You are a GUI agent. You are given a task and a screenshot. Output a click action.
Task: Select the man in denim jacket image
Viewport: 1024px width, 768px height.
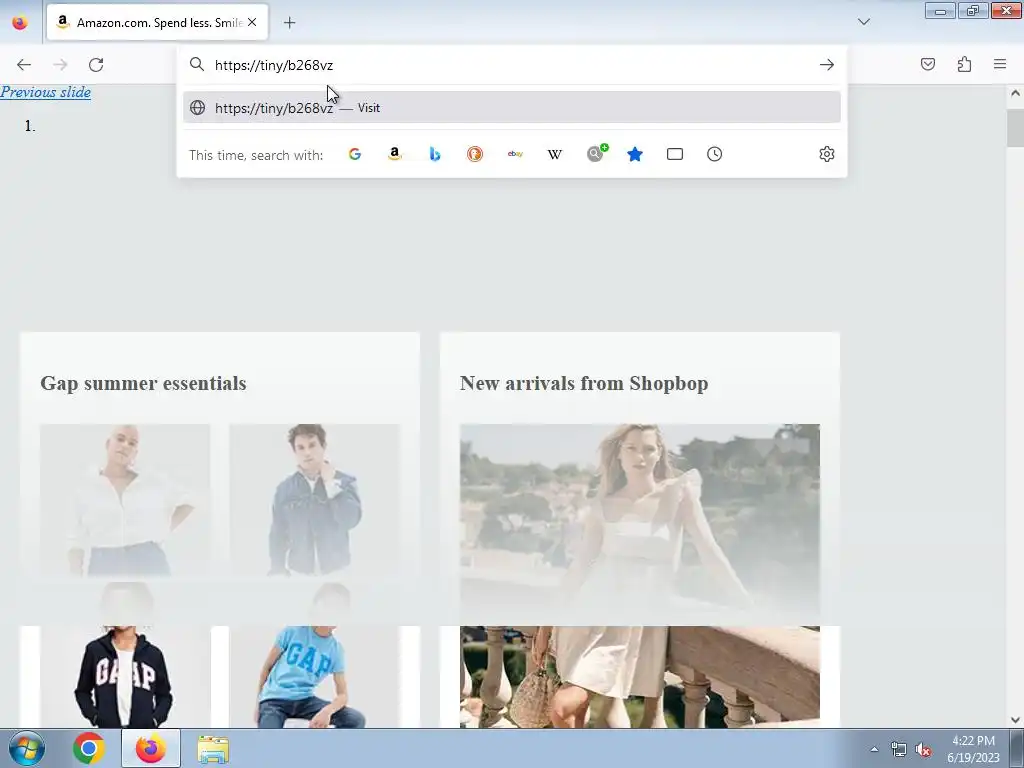[x=314, y=500]
